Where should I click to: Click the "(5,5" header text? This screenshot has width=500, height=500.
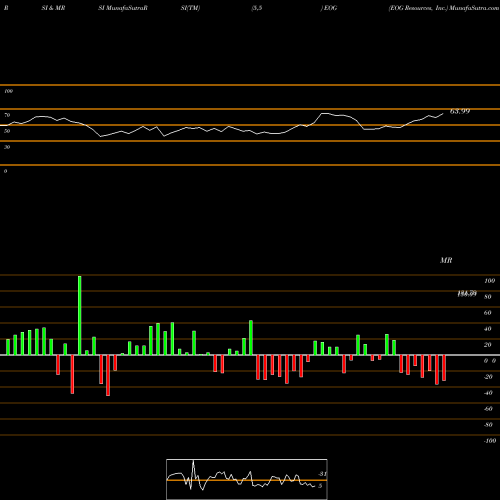(x=256, y=8)
